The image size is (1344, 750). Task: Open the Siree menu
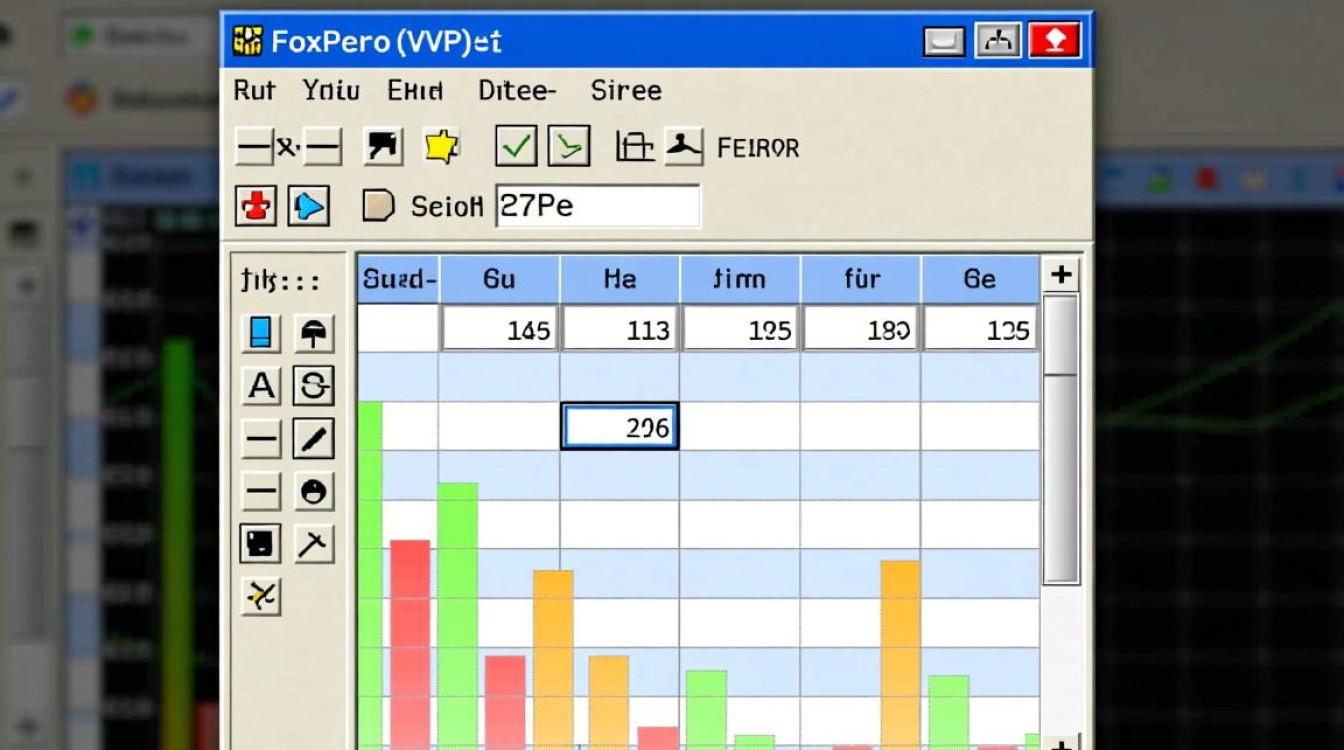[x=626, y=91]
